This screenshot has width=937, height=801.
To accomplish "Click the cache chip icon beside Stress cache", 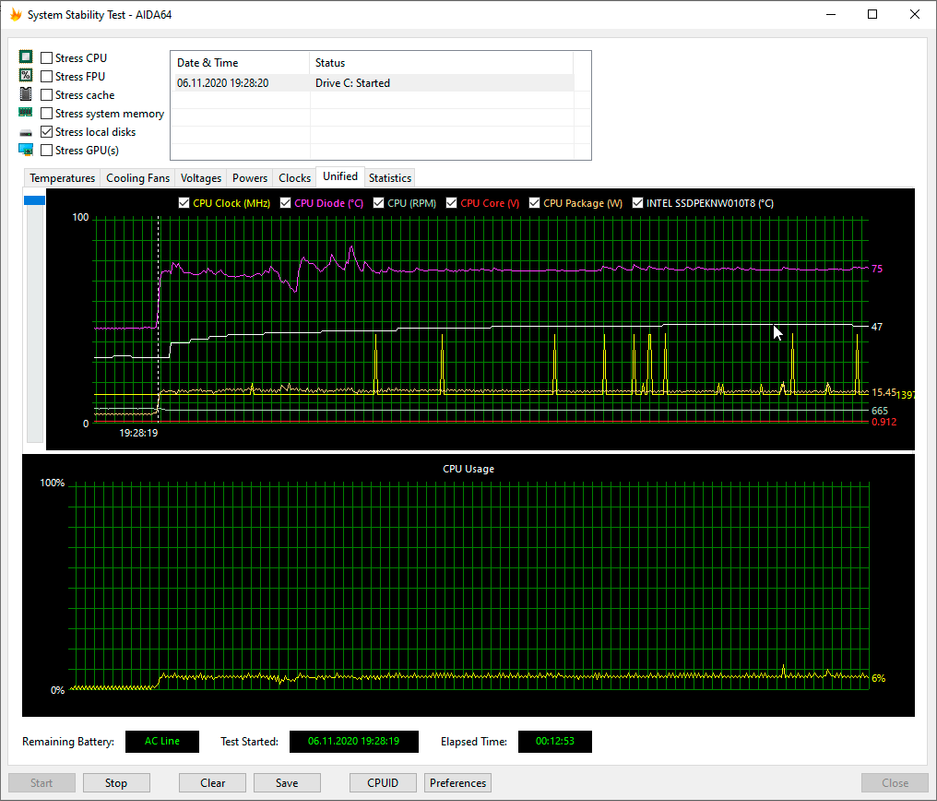I will point(26,94).
